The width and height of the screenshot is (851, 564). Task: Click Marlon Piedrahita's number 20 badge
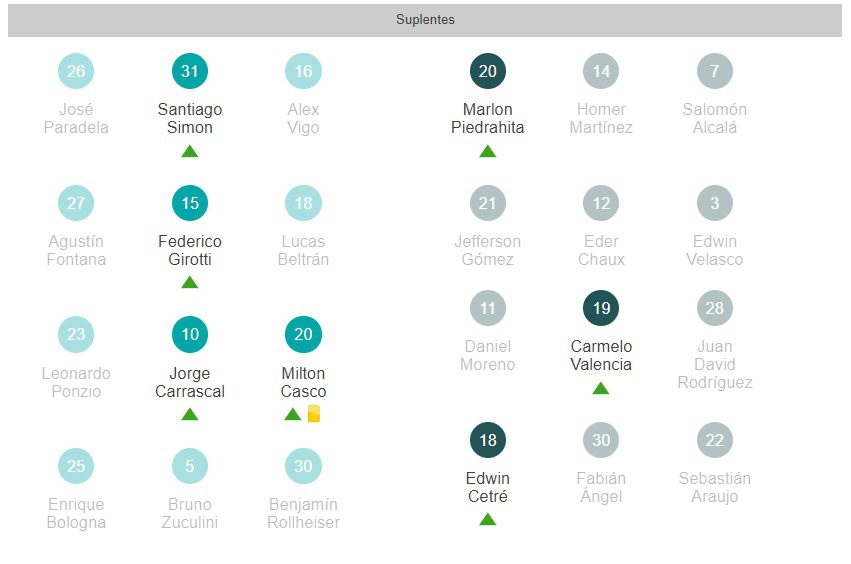coord(487,71)
